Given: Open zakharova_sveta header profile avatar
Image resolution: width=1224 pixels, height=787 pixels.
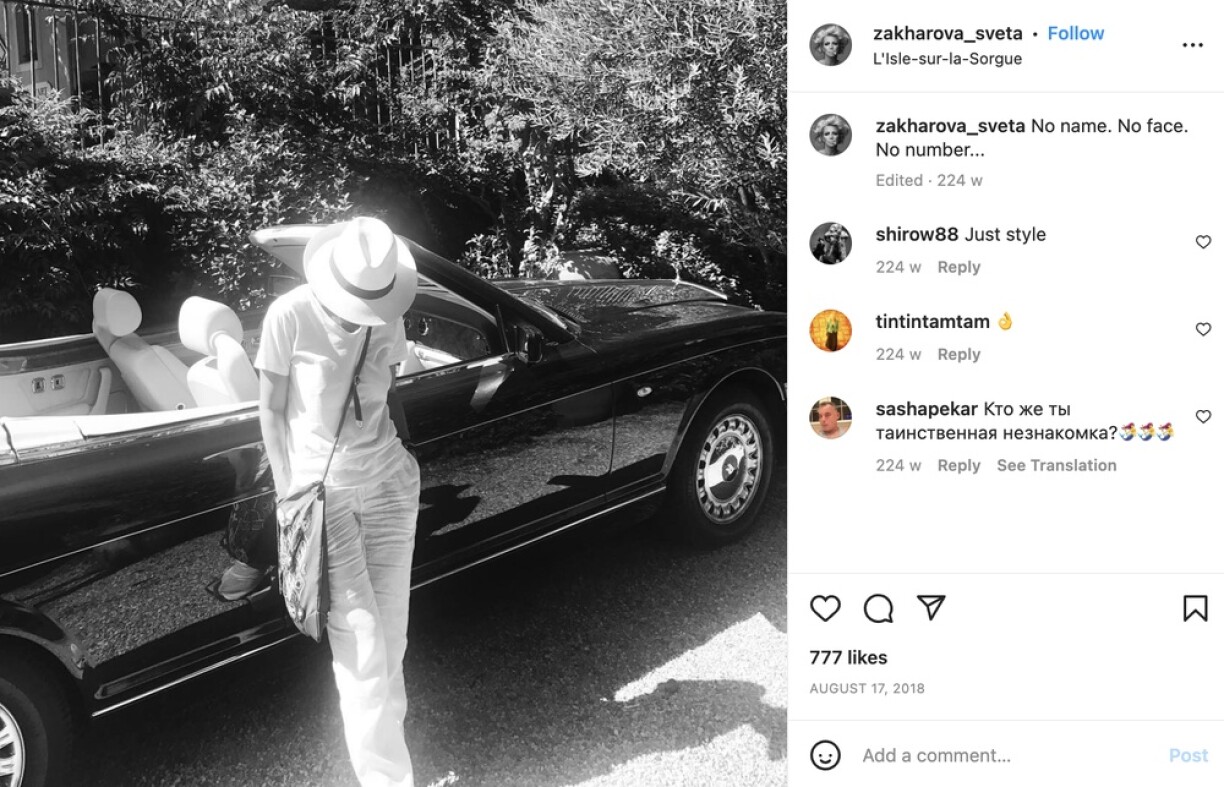Looking at the screenshot, I should [831, 45].
